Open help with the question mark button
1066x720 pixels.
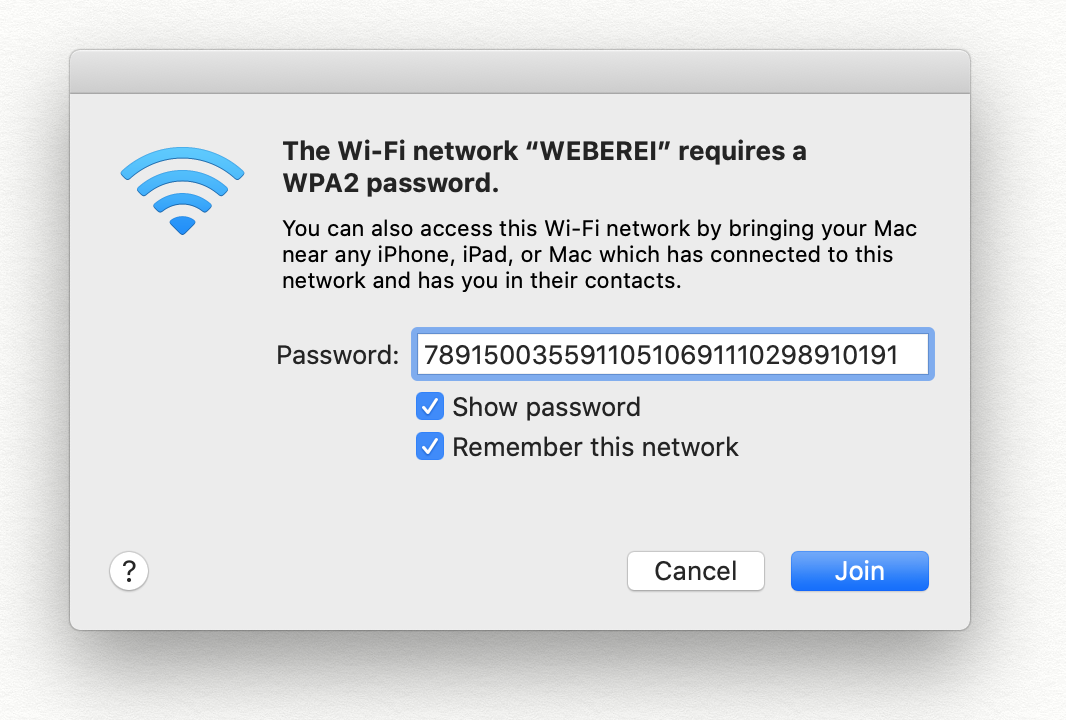click(x=129, y=571)
